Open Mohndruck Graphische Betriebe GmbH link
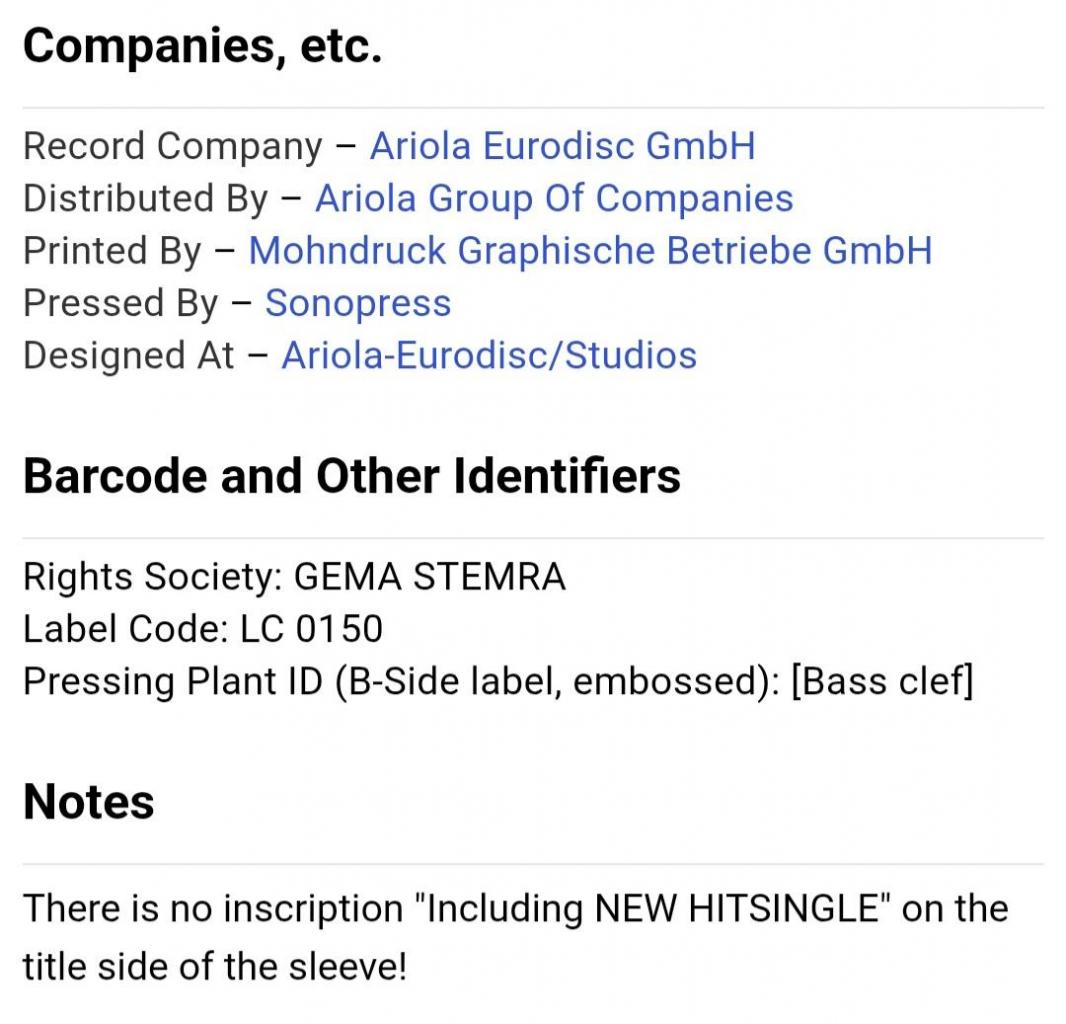 pos(589,251)
